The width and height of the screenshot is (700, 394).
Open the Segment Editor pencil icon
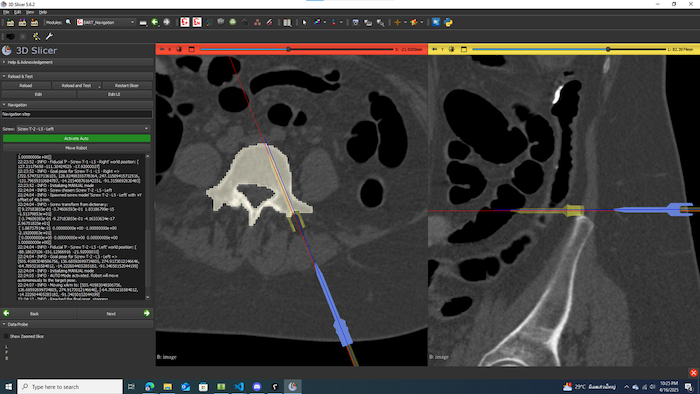(x=269, y=22)
